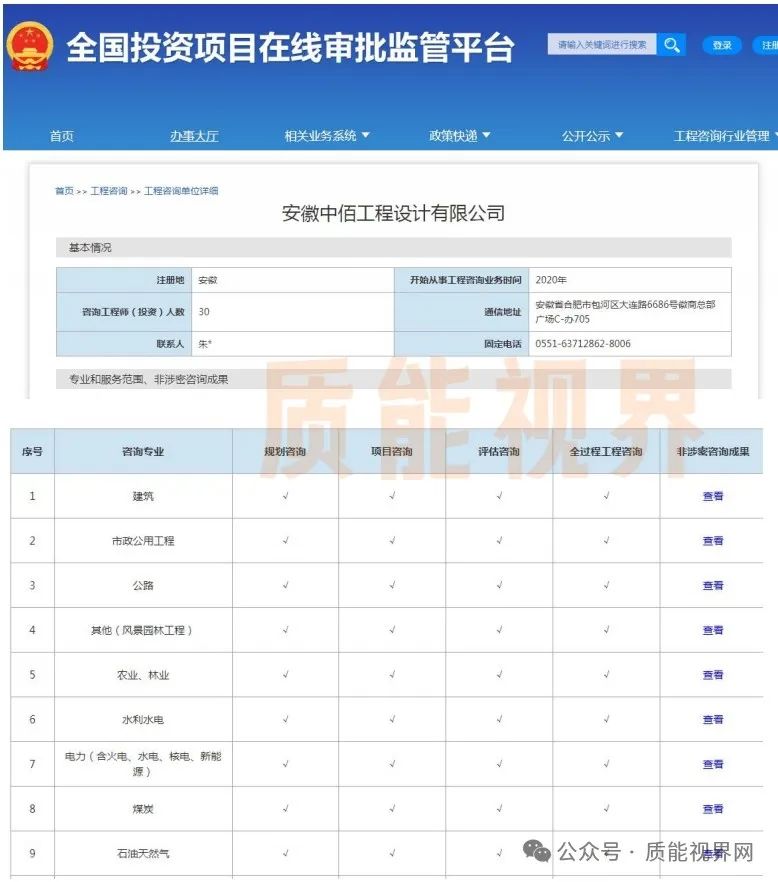
Task: Click the contact name 朱*
Action: tap(205, 344)
